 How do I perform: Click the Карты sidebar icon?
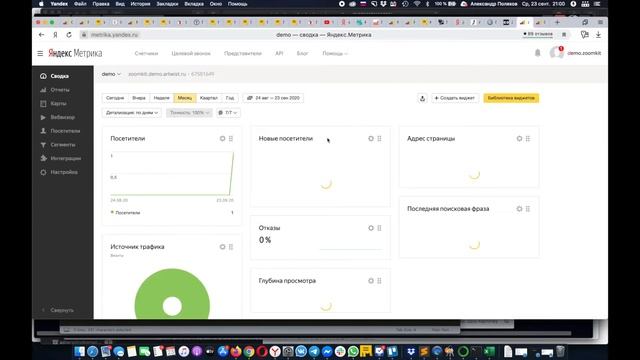[43, 104]
